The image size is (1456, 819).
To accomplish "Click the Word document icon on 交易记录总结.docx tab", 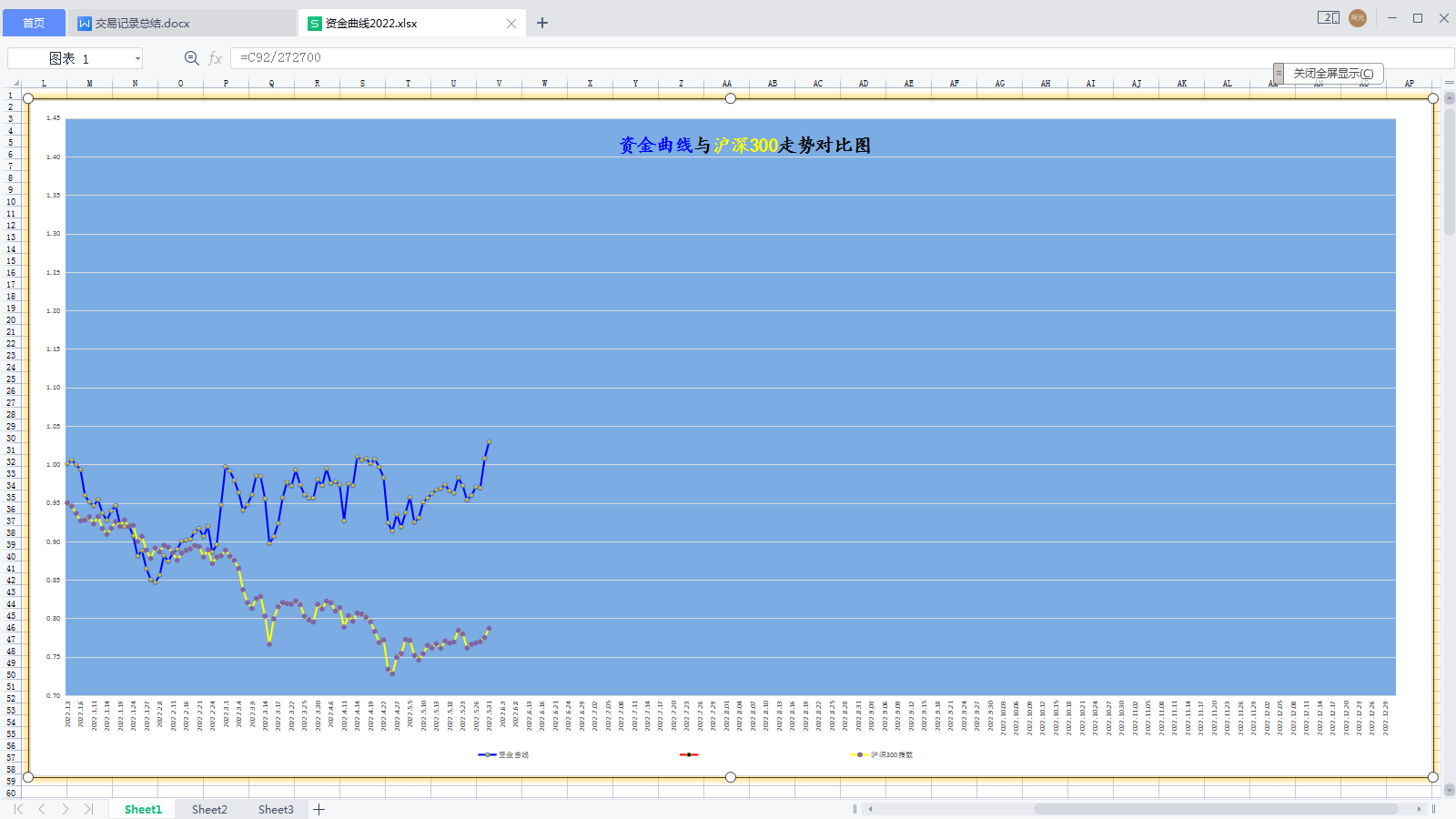I will coord(83,22).
